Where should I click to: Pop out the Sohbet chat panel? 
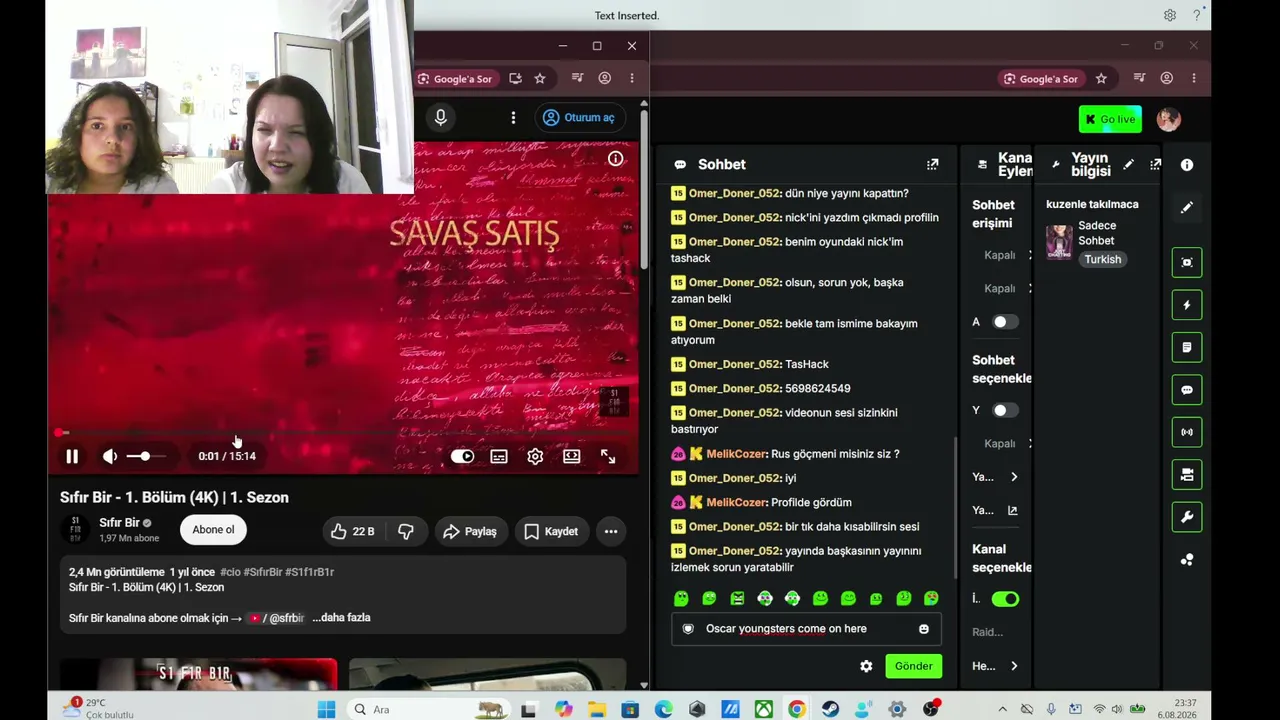(932, 164)
